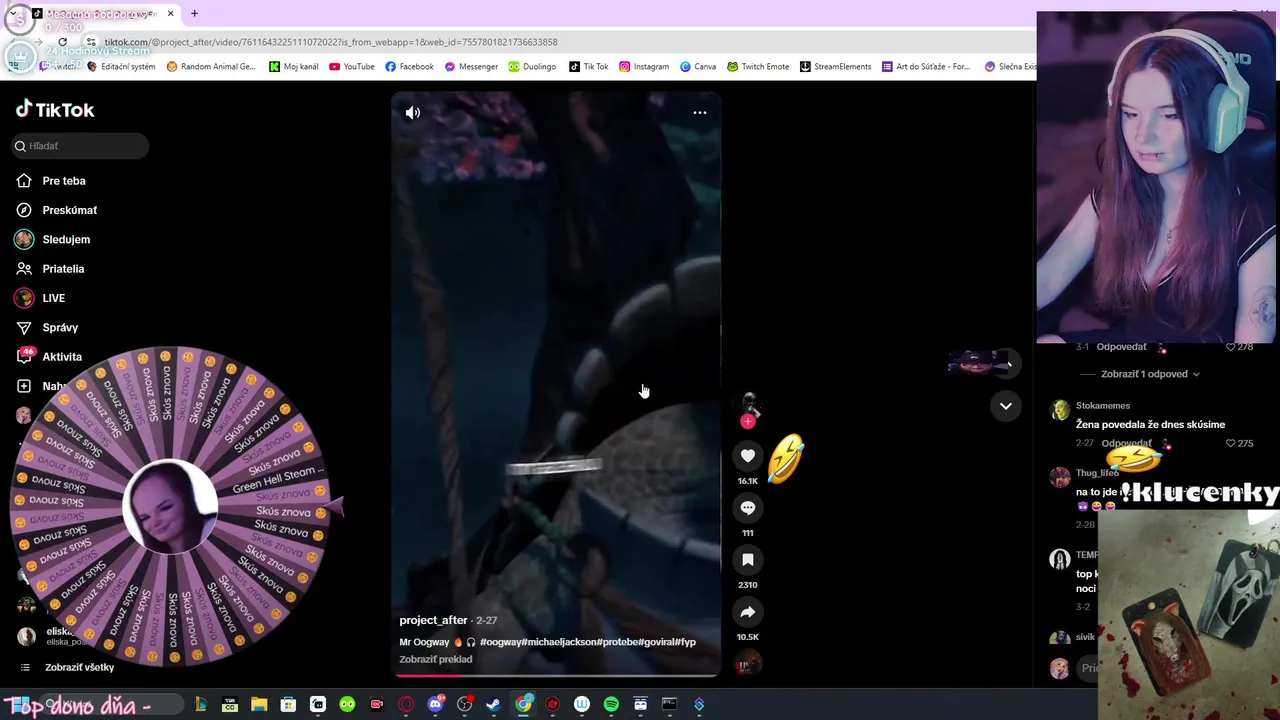Click the TikTok logo
This screenshot has width=1280, height=720.
pos(55,110)
